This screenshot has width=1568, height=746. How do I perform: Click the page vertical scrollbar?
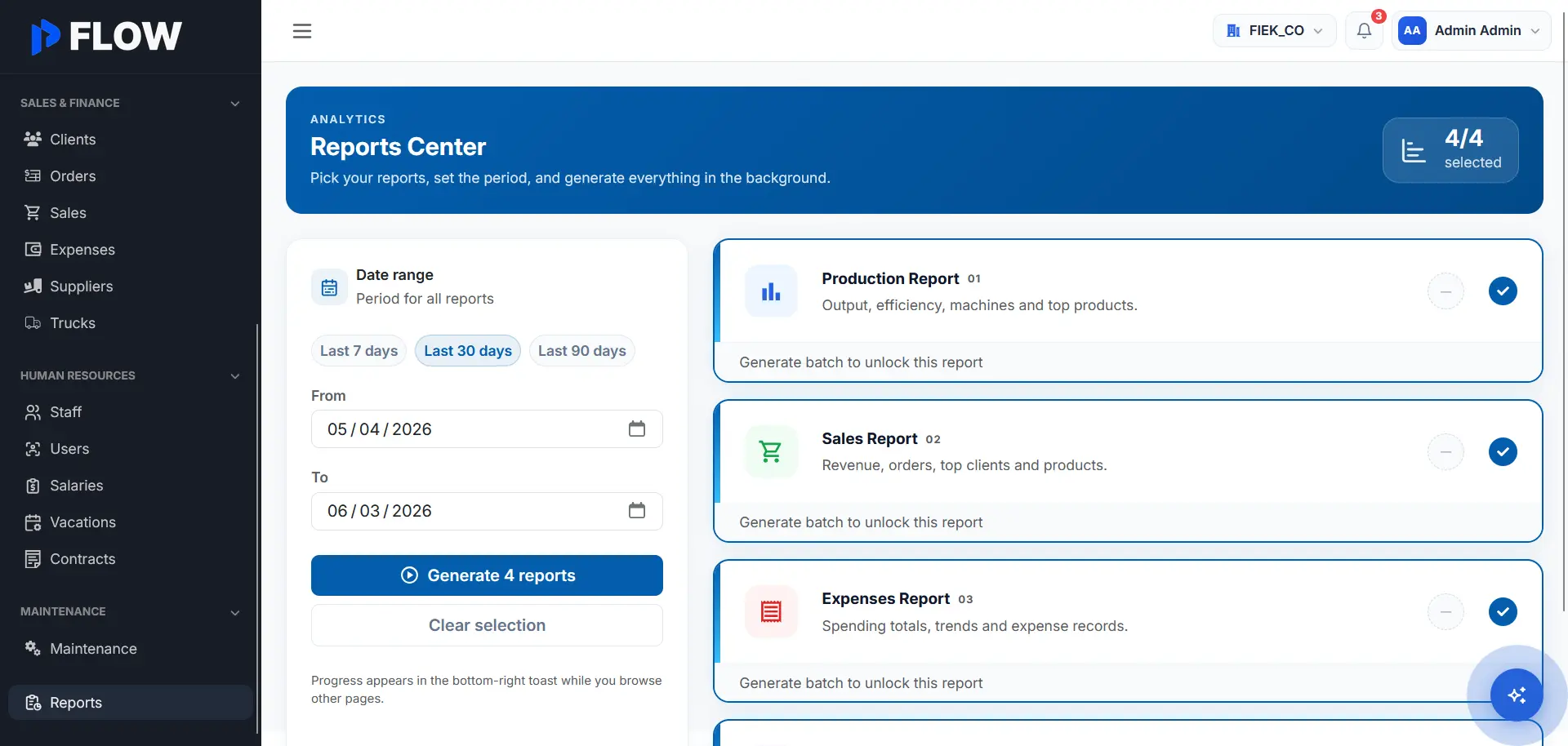tap(1564, 310)
